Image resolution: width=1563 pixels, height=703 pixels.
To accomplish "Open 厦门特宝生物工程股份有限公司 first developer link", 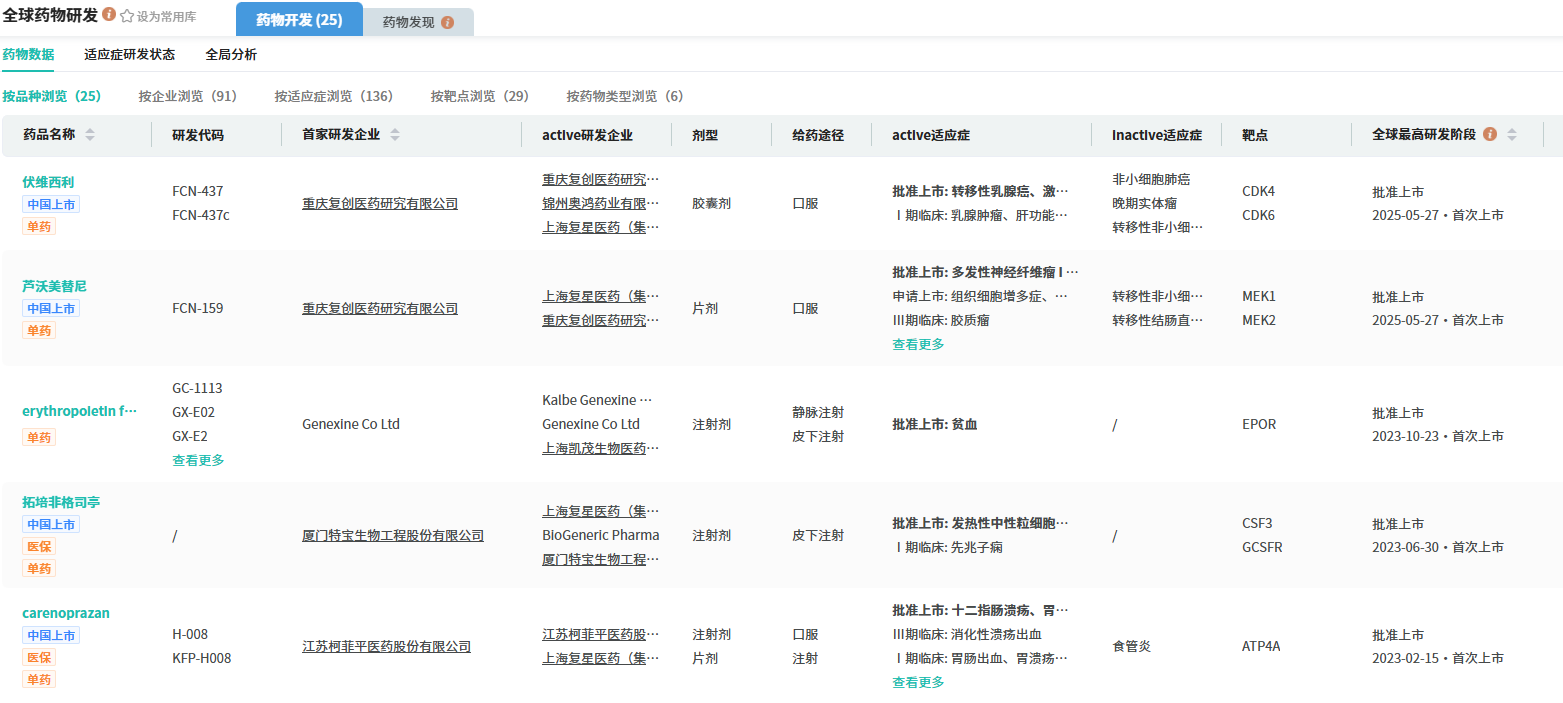I will (393, 535).
